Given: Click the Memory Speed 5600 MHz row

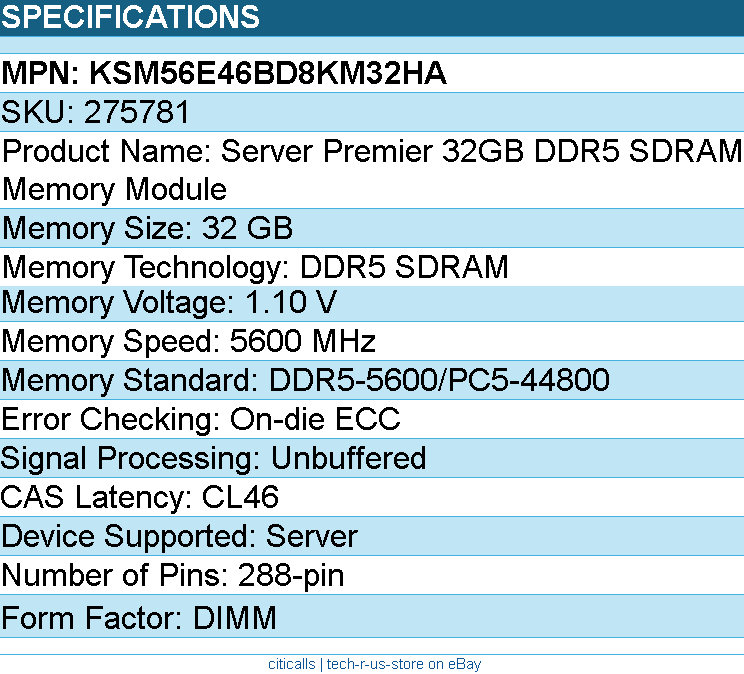Looking at the screenshot, I should click(188, 342).
